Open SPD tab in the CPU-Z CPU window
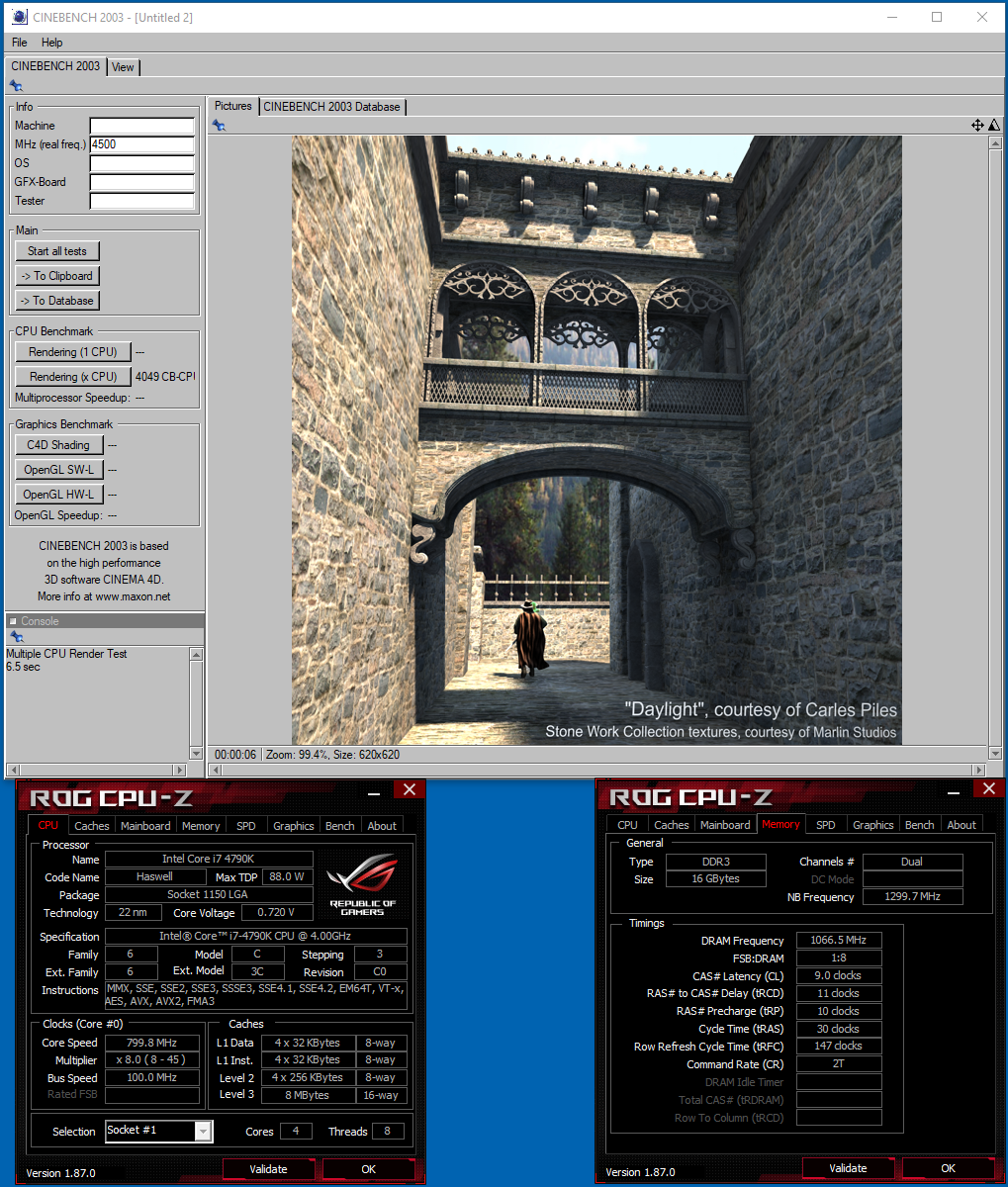 point(246,825)
